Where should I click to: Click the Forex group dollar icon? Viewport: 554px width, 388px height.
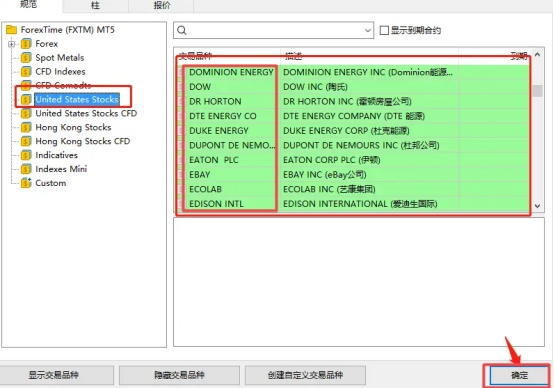pyautogui.click(x=26, y=44)
